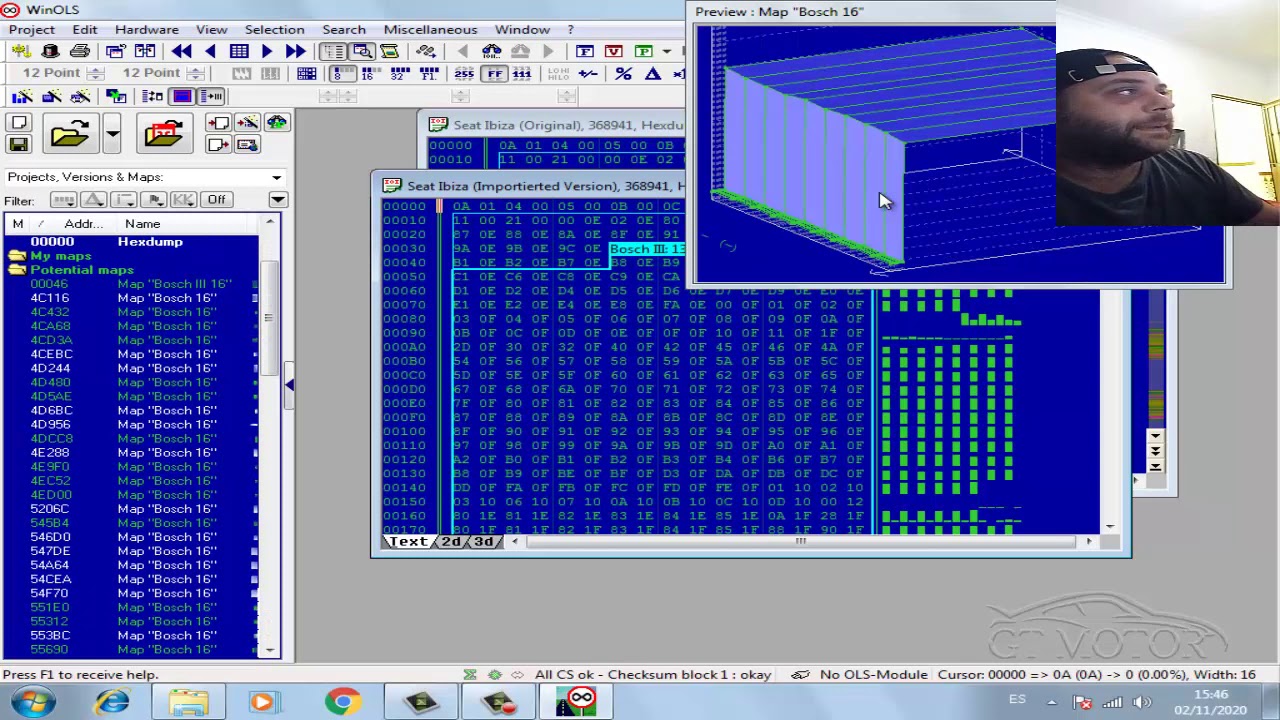1280x720 pixels.
Task: Open the first filter dropdown next to Filter label
Action: [63, 200]
